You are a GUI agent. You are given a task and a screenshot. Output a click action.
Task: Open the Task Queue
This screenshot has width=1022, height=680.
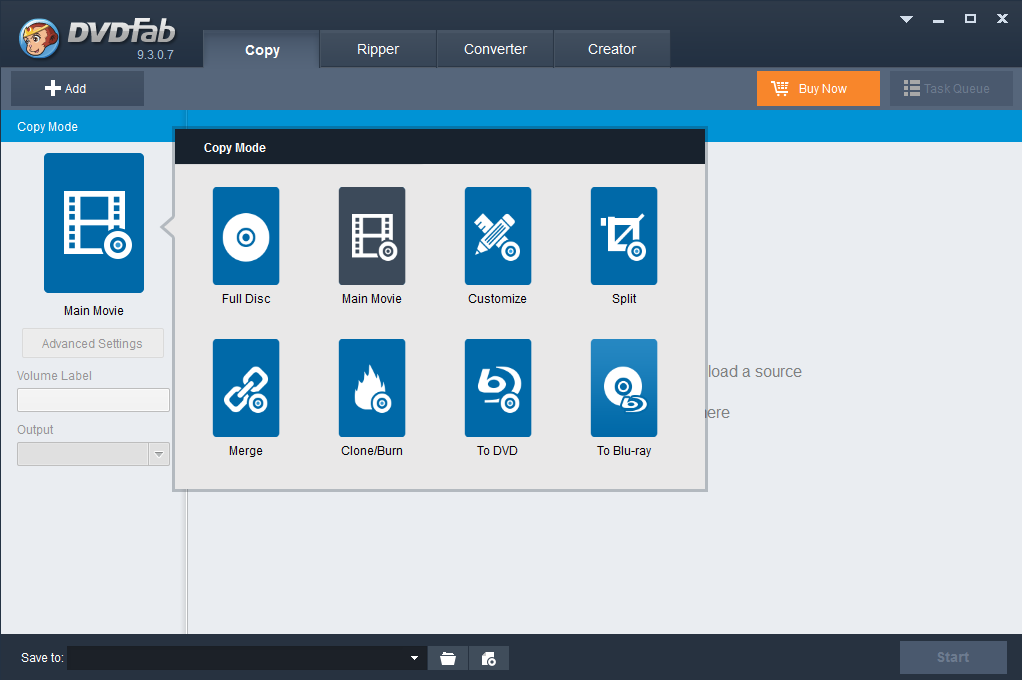[951, 89]
